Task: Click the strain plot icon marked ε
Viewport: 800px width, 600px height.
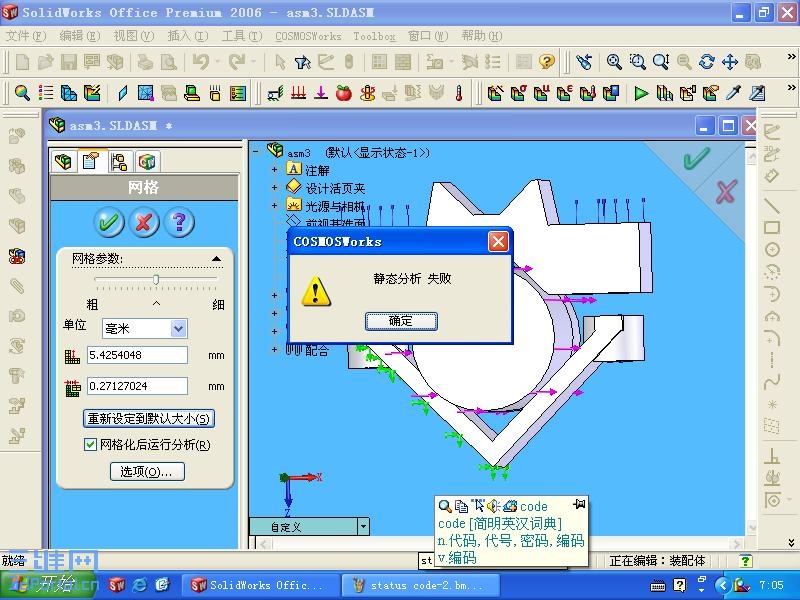Action: (564, 93)
